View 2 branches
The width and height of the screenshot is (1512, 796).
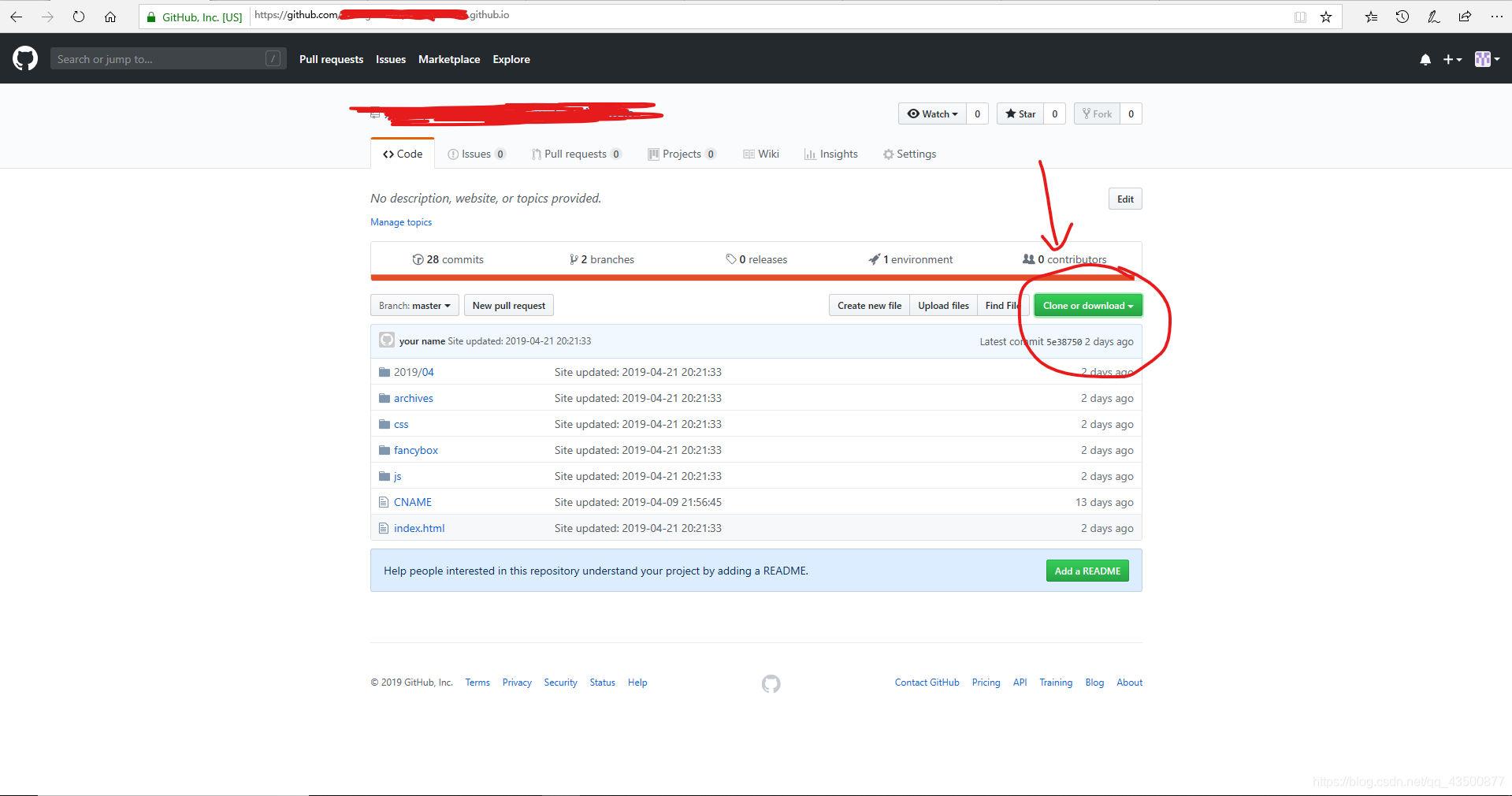click(602, 259)
